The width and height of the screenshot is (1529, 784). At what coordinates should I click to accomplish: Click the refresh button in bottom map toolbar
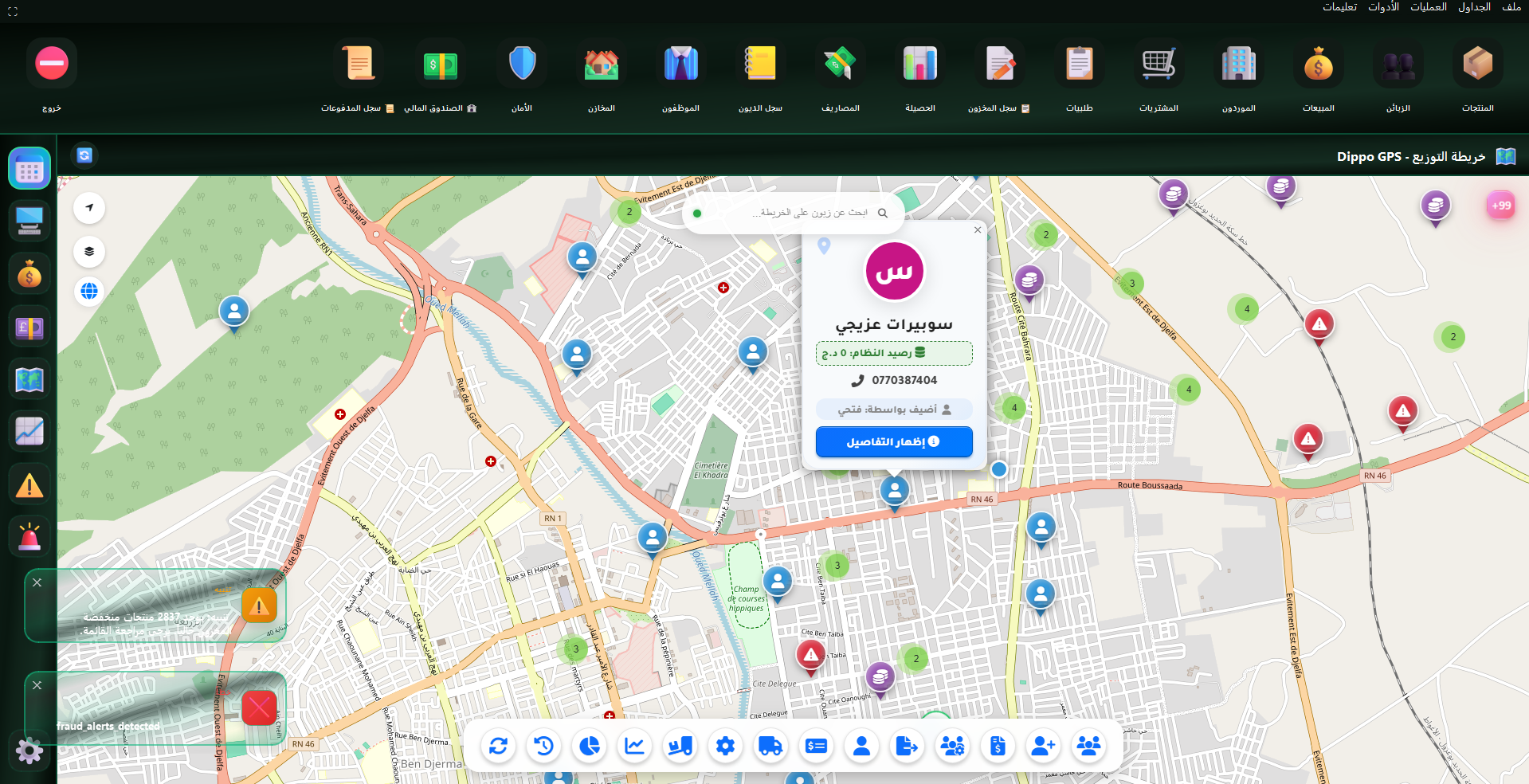pos(499,746)
